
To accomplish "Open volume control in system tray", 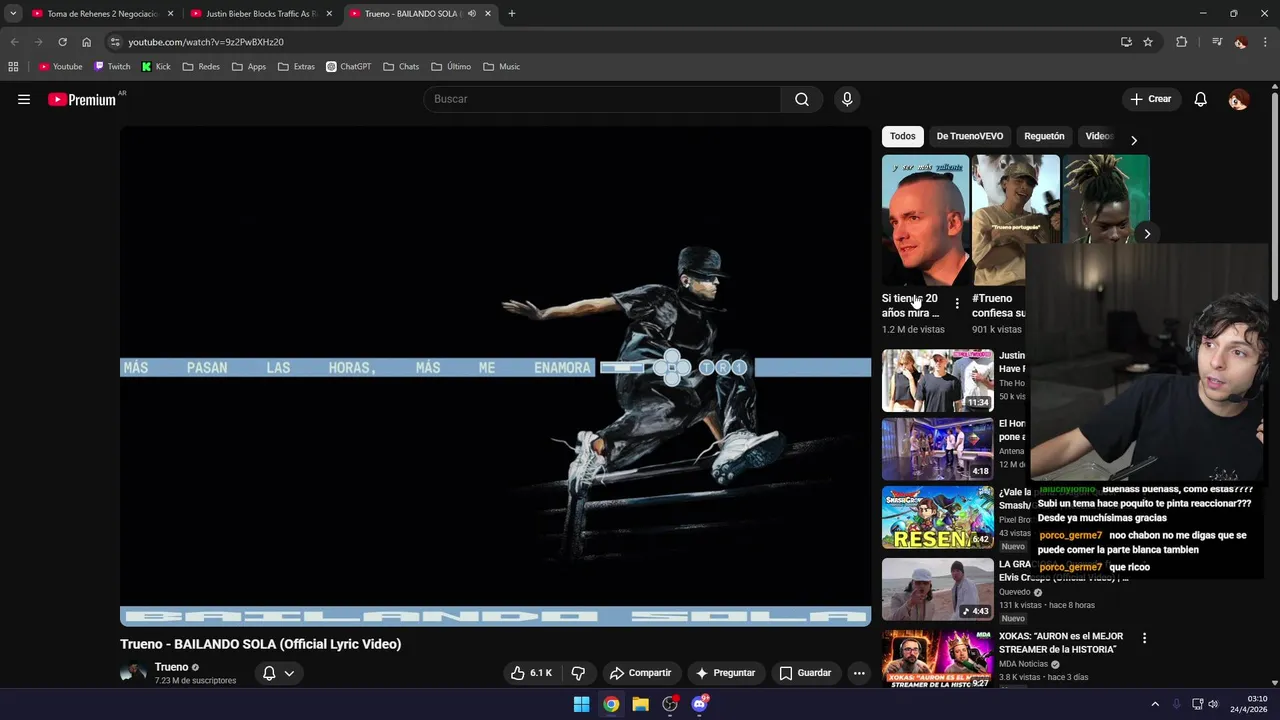I will point(1213,704).
